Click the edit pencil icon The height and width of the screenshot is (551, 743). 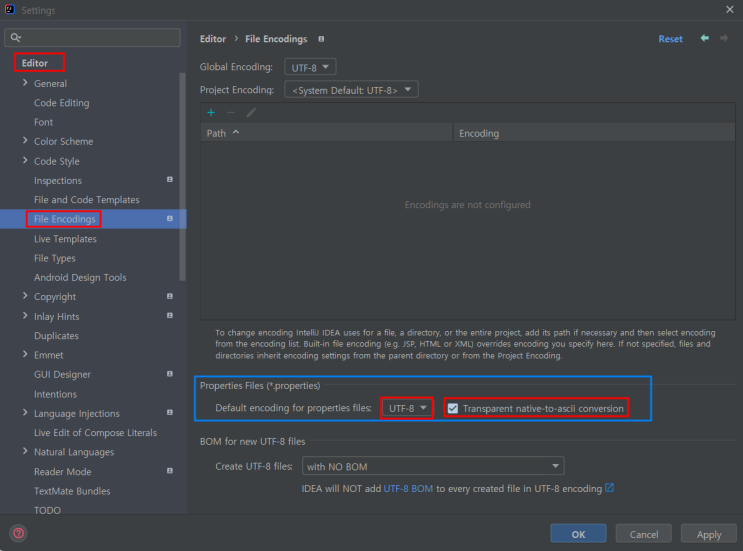pos(251,113)
